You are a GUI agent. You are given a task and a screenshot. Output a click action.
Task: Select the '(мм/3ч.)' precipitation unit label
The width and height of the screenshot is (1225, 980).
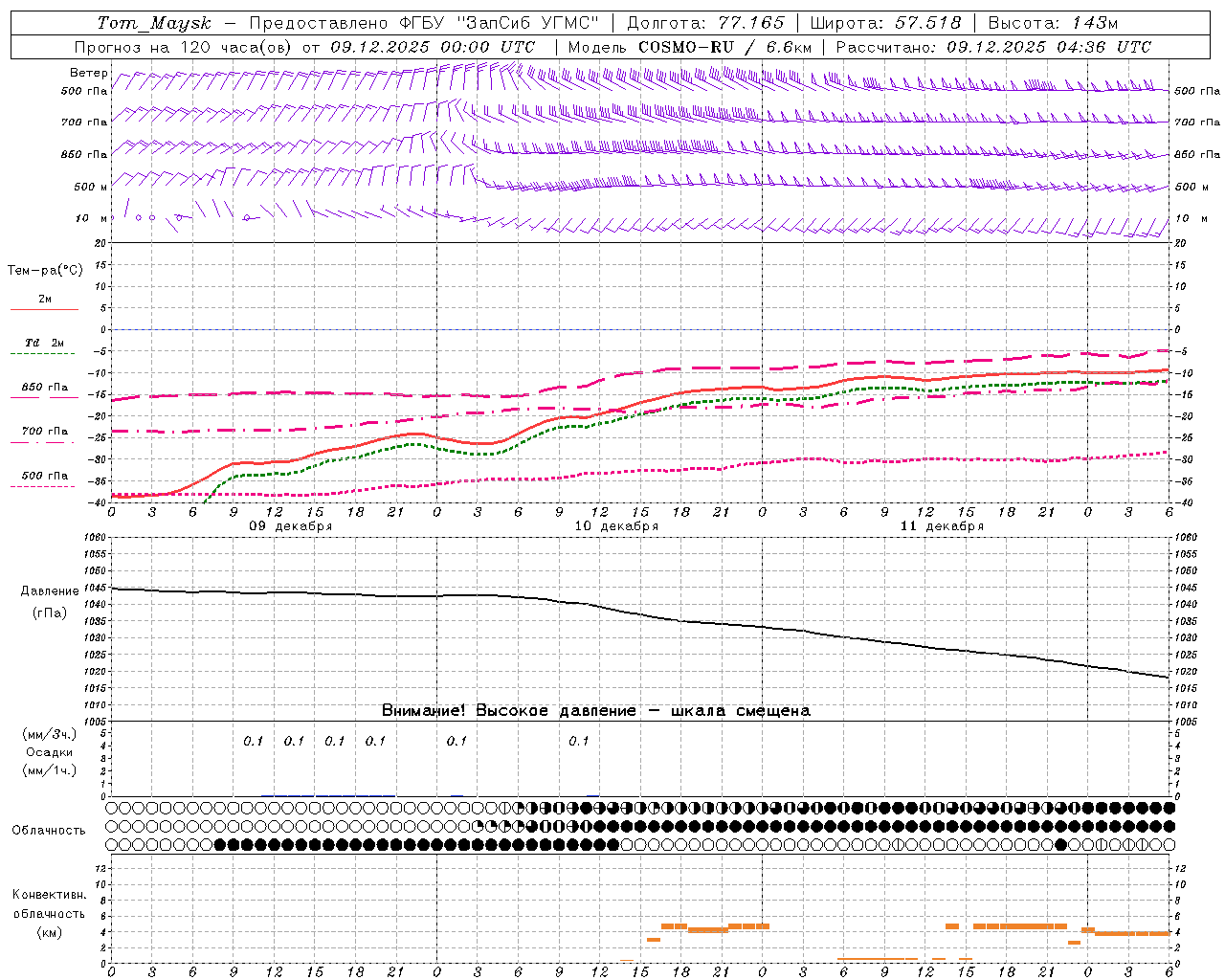(49, 734)
